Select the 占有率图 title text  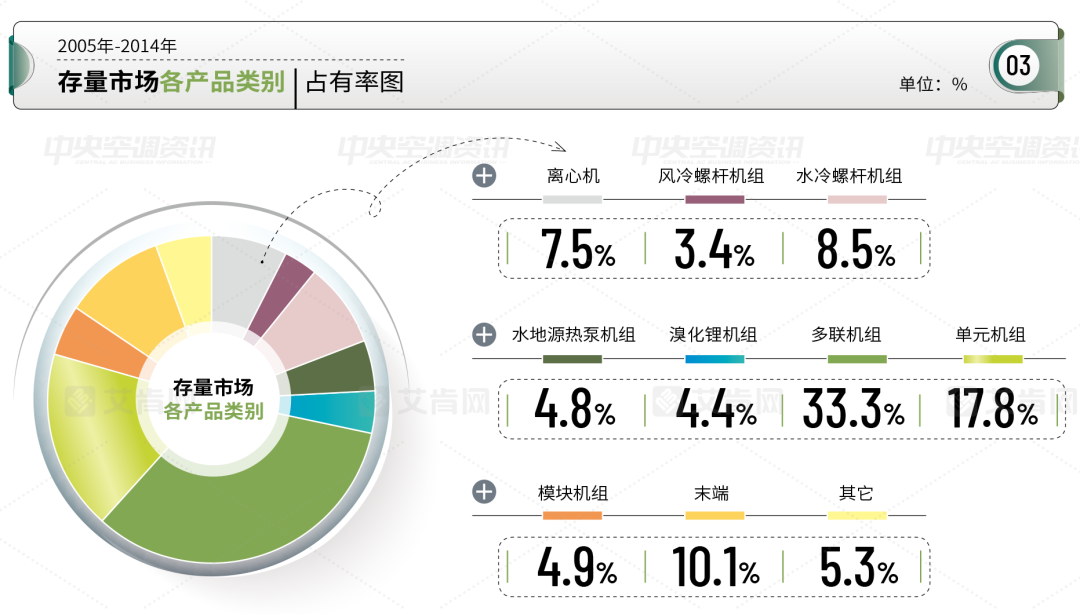pyautogui.click(x=355, y=82)
